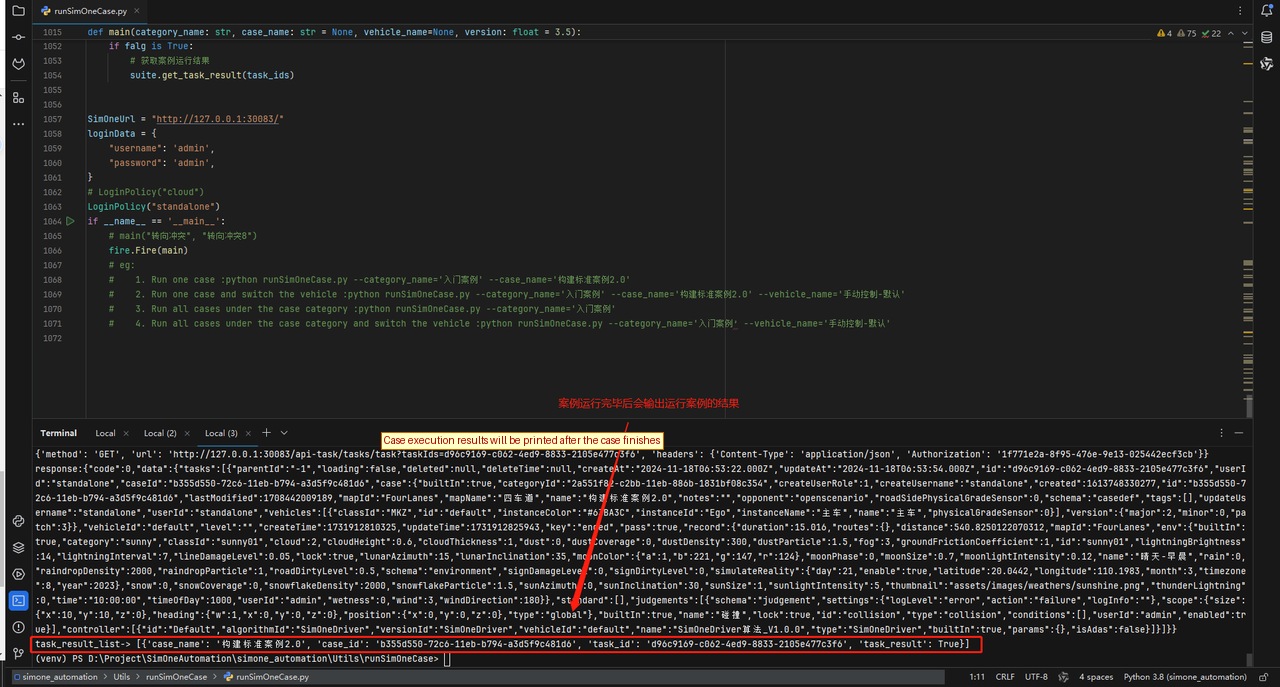
Task: Add a new terminal session
Action: coord(267,433)
